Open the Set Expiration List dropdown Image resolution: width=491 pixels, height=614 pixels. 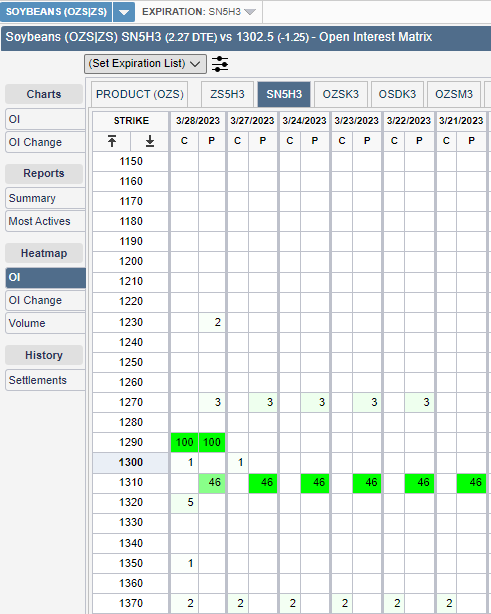click(x=145, y=64)
